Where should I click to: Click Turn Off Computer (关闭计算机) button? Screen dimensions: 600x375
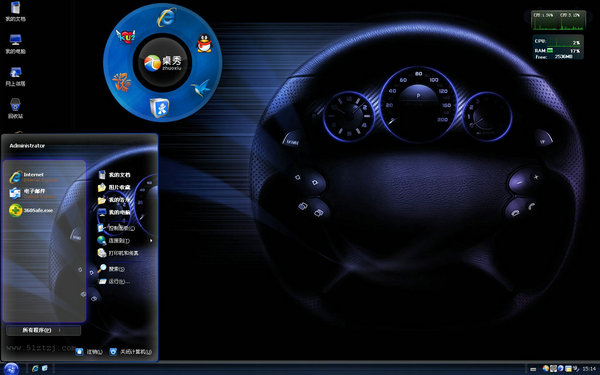pyautogui.click(x=130, y=352)
